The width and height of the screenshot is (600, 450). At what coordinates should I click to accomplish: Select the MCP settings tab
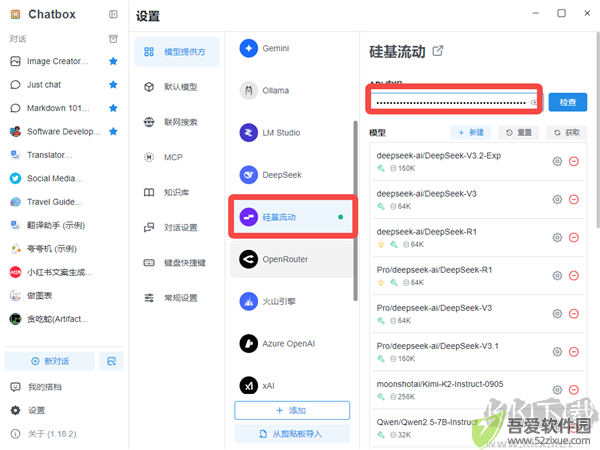pos(177,157)
